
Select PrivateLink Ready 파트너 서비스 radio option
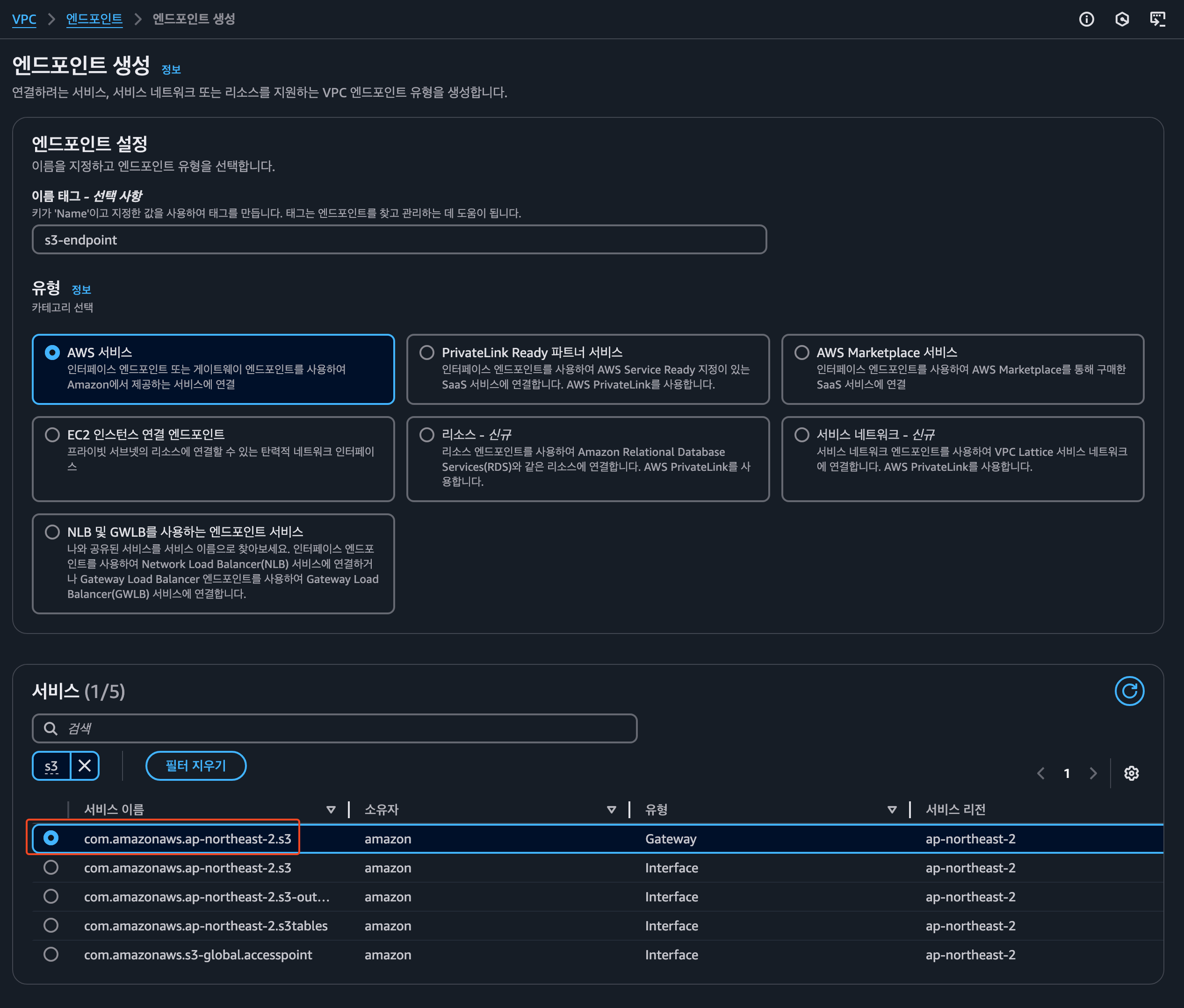(x=427, y=353)
